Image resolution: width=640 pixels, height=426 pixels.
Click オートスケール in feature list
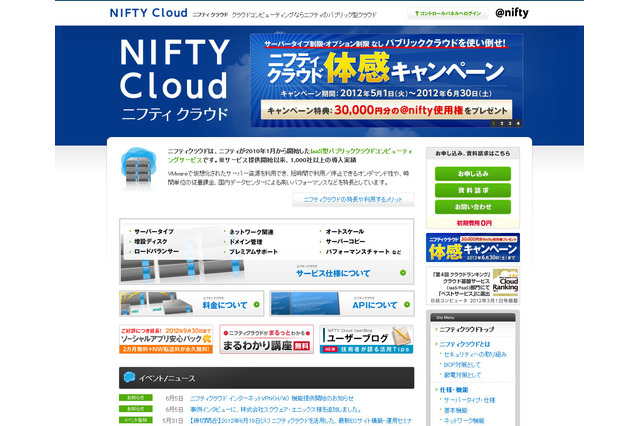coord(344,232)
